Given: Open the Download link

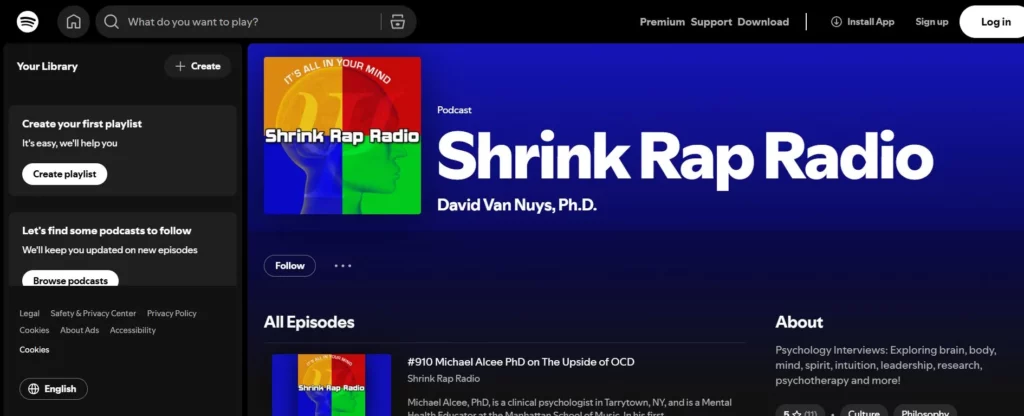Looking at the screenshot, I should [x=763, y=22].
